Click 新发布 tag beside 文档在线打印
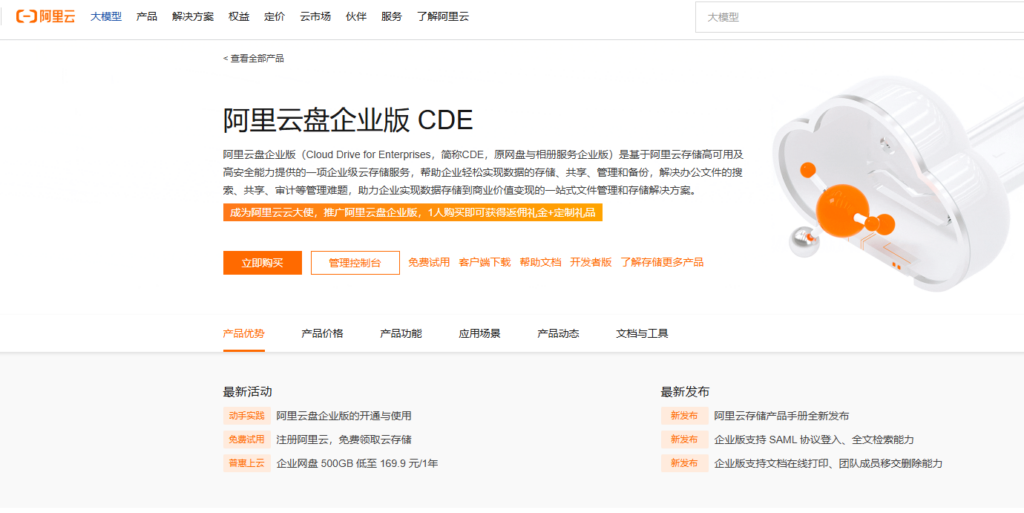 [x=684, y=463]
